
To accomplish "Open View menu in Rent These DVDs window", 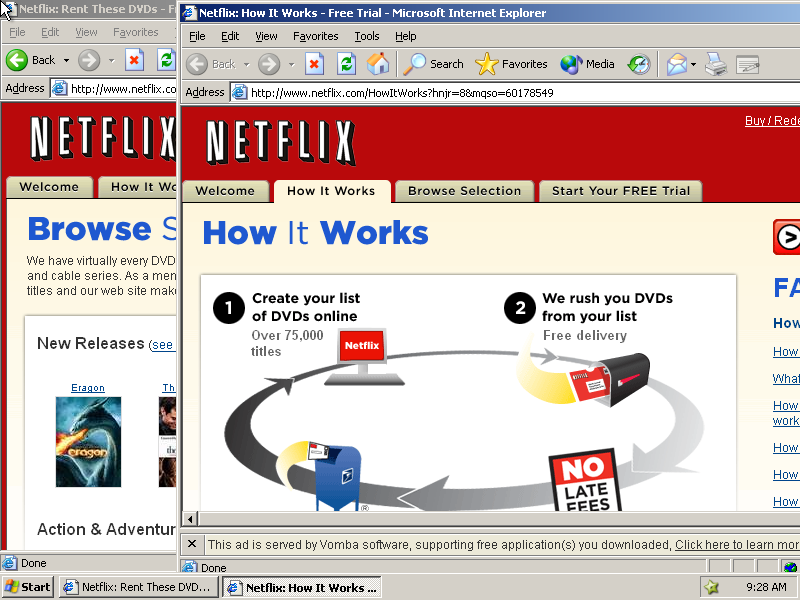I will (86, 32).
